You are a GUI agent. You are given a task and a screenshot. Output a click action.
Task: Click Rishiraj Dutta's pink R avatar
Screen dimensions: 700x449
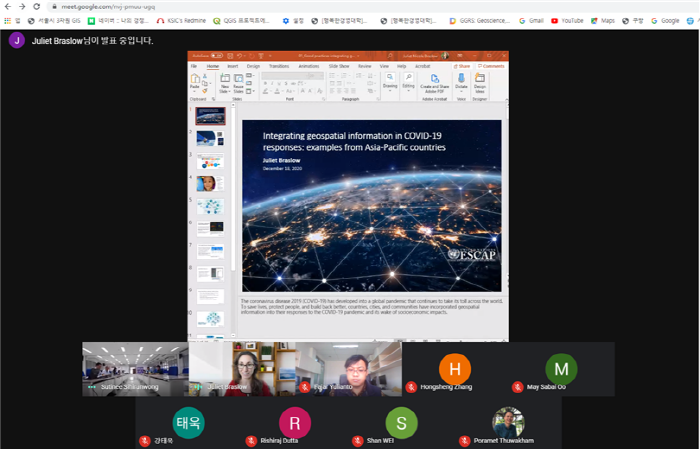pos(295,423)
